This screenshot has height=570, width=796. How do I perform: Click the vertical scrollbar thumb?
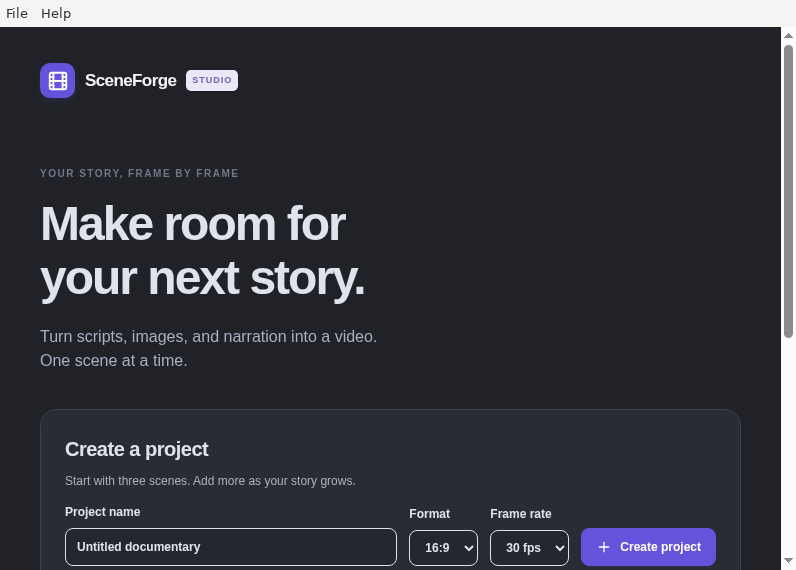(x=788, y=191)
